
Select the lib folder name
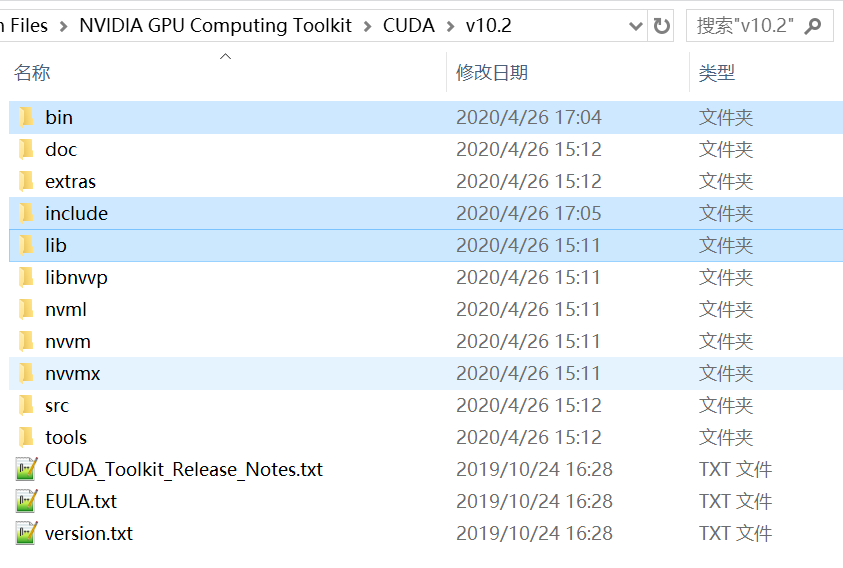coord(56,245)
